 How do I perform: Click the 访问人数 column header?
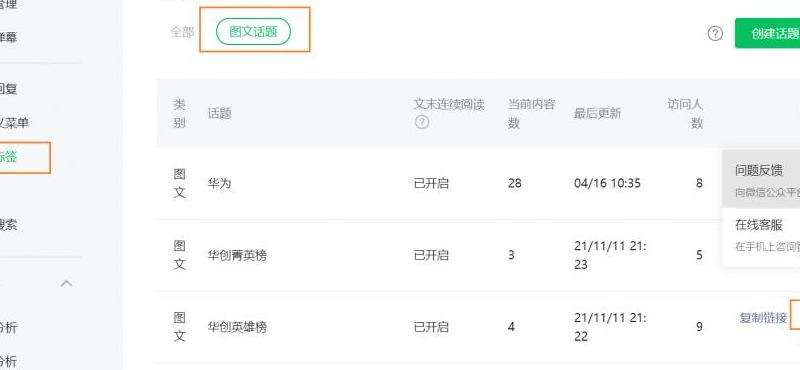685,114
